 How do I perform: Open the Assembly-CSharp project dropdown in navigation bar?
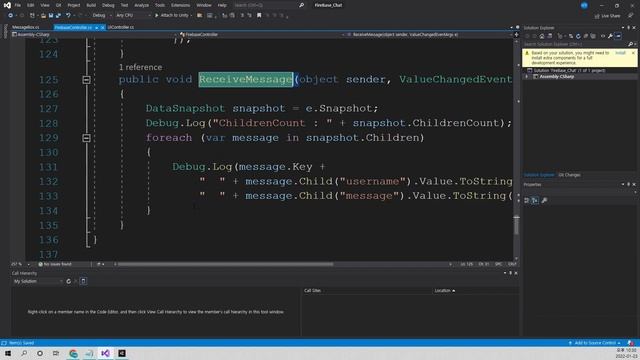pos(94,35)
